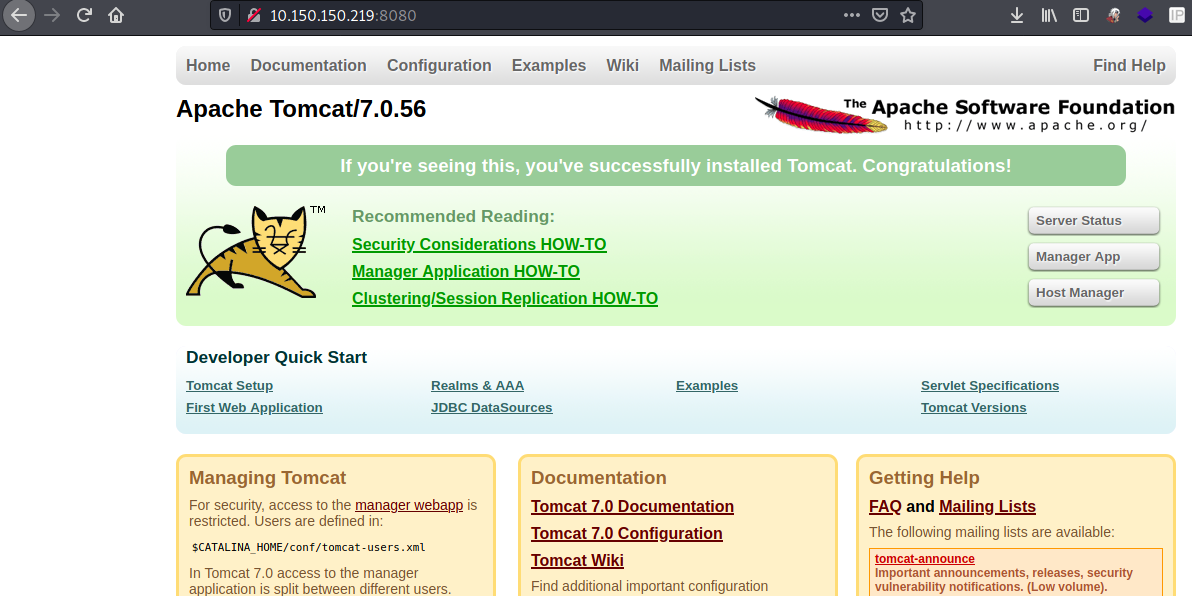Follow the manager webapp link
This screenshot has width=1192, height=596.
tap(409, 505)
